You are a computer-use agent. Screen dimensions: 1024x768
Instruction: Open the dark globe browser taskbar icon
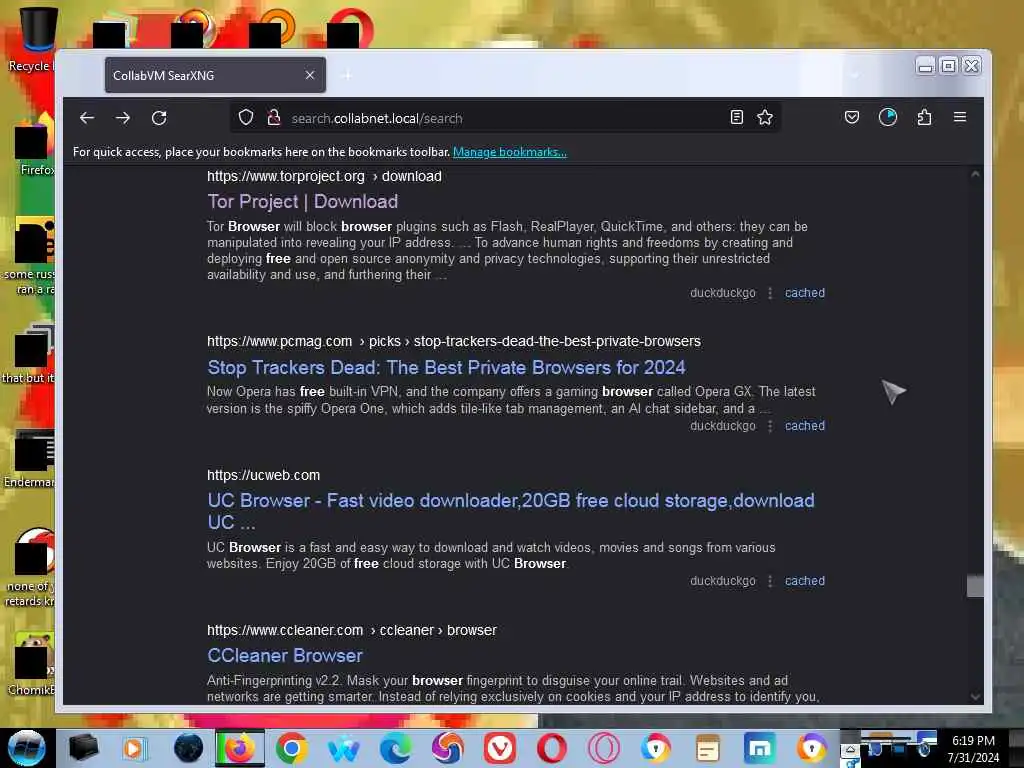click(x=188, y=748)
